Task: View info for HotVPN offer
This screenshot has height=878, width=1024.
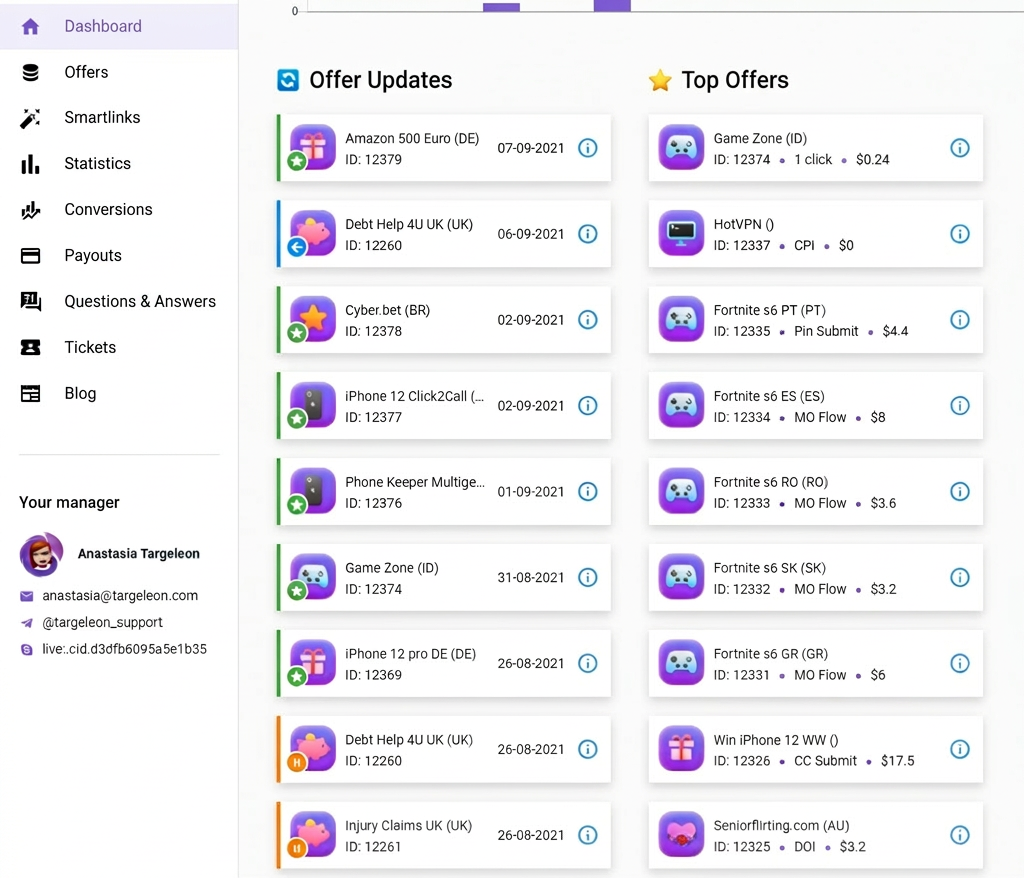Action: [959, 234]
